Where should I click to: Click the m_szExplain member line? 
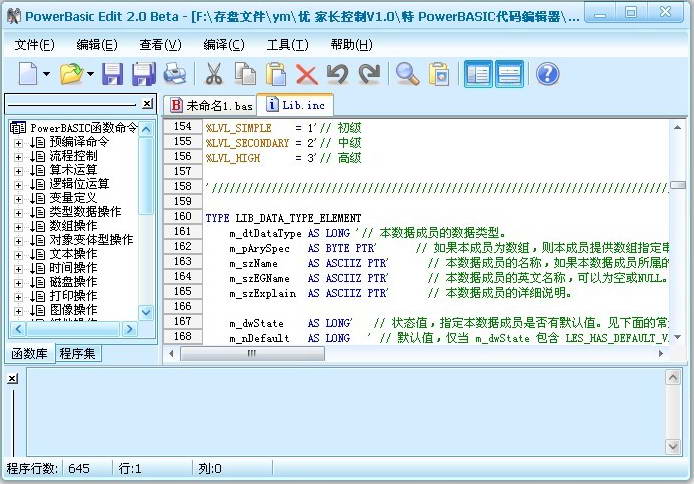click(x=401, y=293)
